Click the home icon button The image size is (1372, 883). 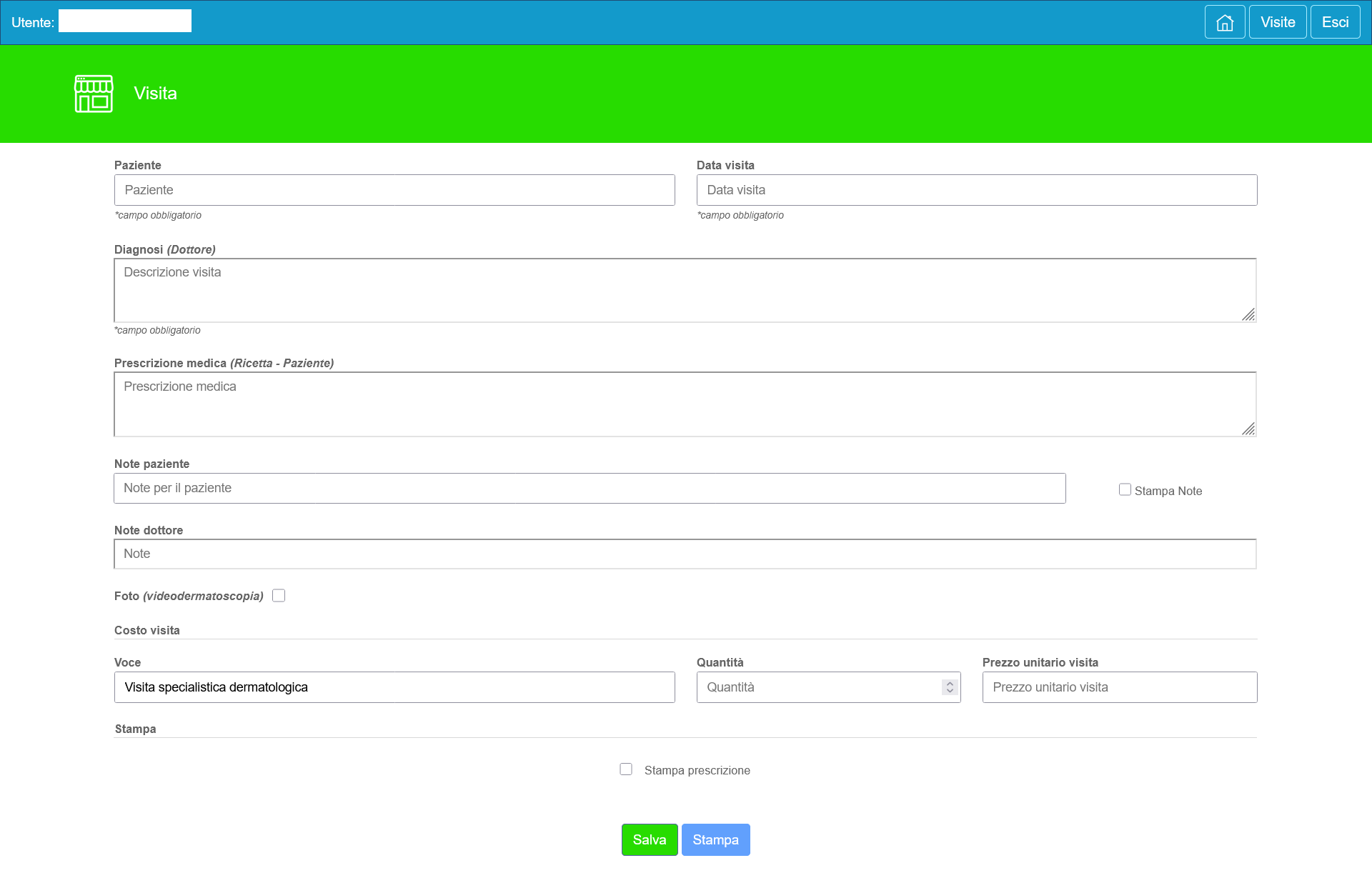point(1225,22)
